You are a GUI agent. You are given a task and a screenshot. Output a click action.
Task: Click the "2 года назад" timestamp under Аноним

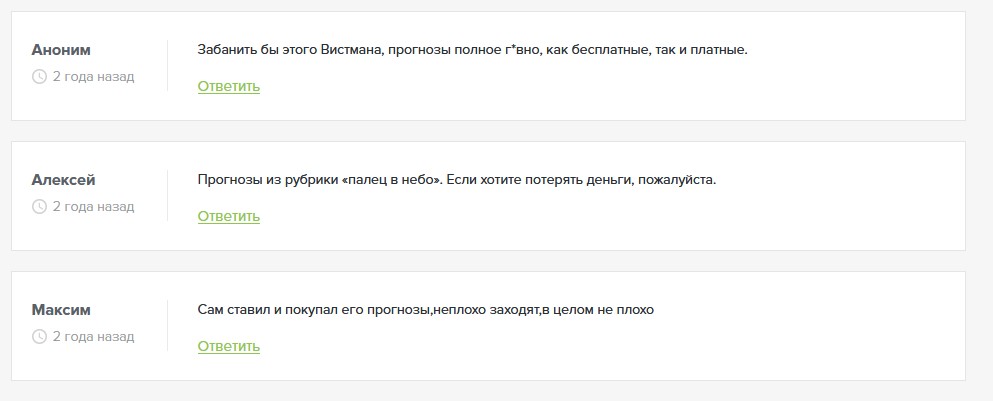(x=93, y=77)
